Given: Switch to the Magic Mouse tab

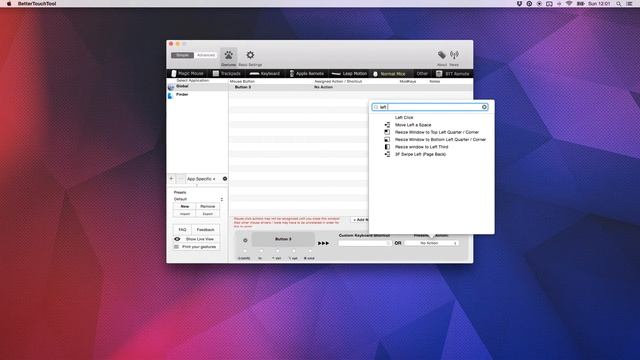Looking at the screenshot, I should click(x=187, y=73).
